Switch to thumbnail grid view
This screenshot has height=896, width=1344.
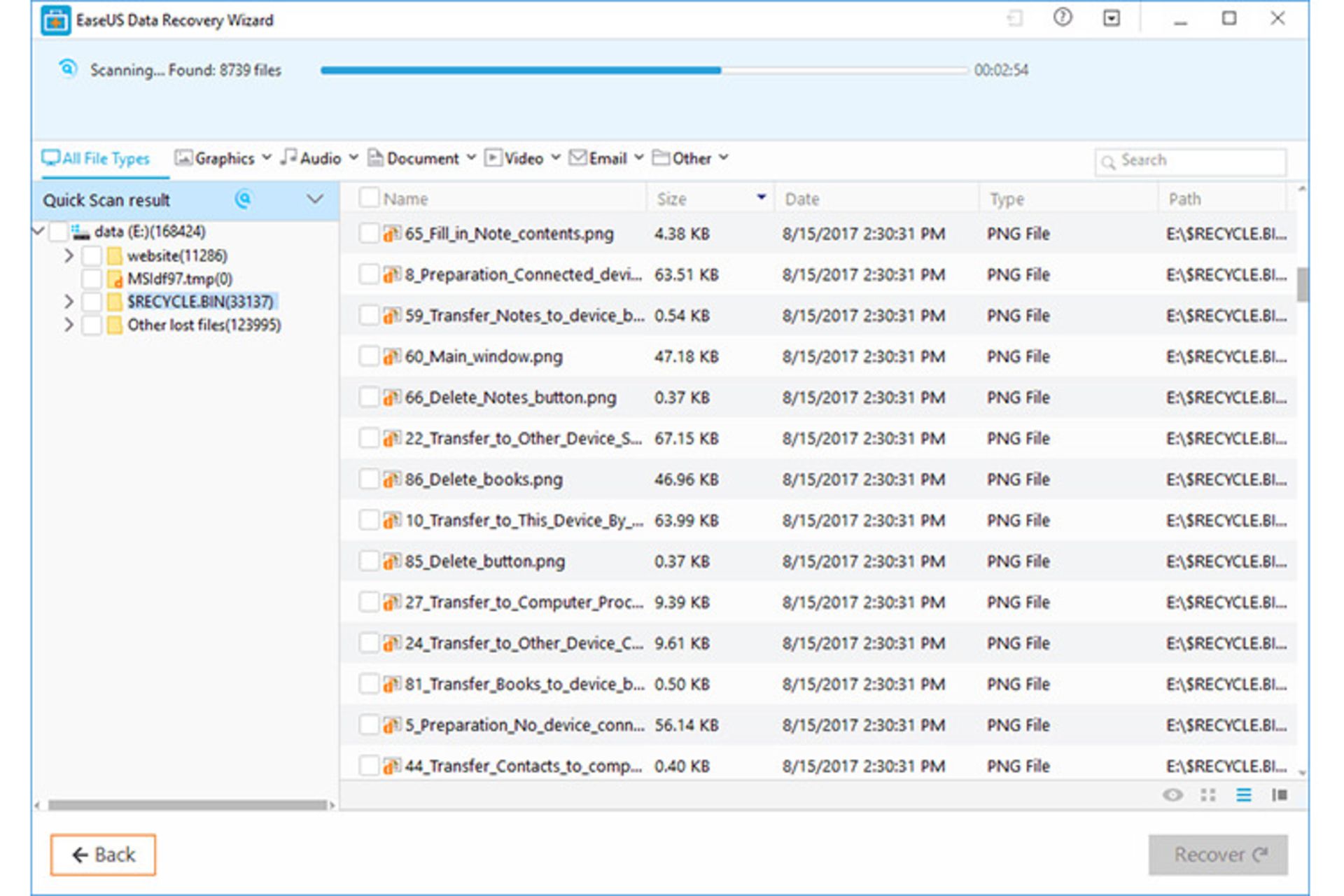pyautogui.click(x=1208, y=794)
